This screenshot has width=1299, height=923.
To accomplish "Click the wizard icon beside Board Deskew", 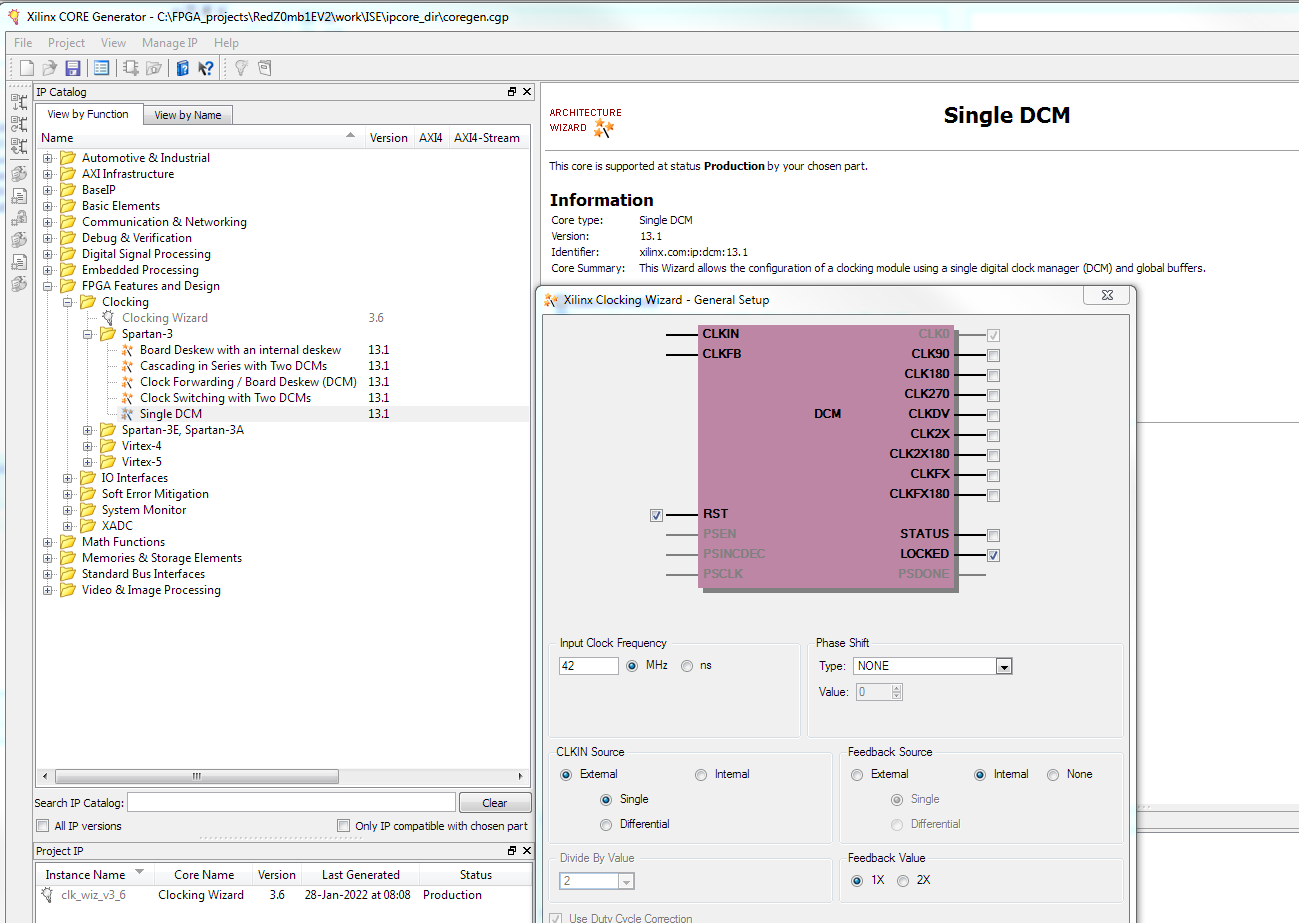I will click(127, 350).
